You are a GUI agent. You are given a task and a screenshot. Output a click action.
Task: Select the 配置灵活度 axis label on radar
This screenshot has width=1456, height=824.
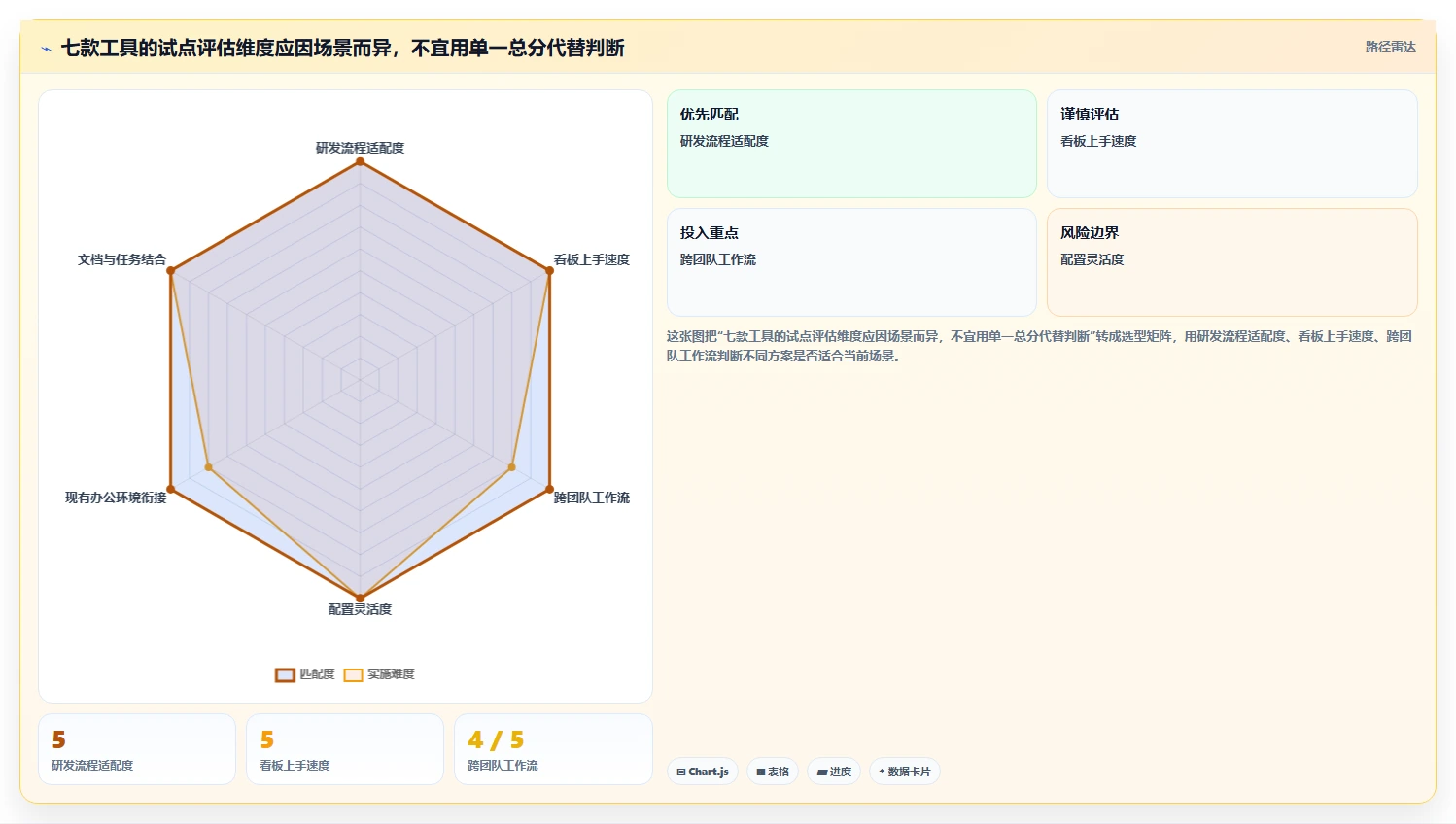tap(360, 609)
